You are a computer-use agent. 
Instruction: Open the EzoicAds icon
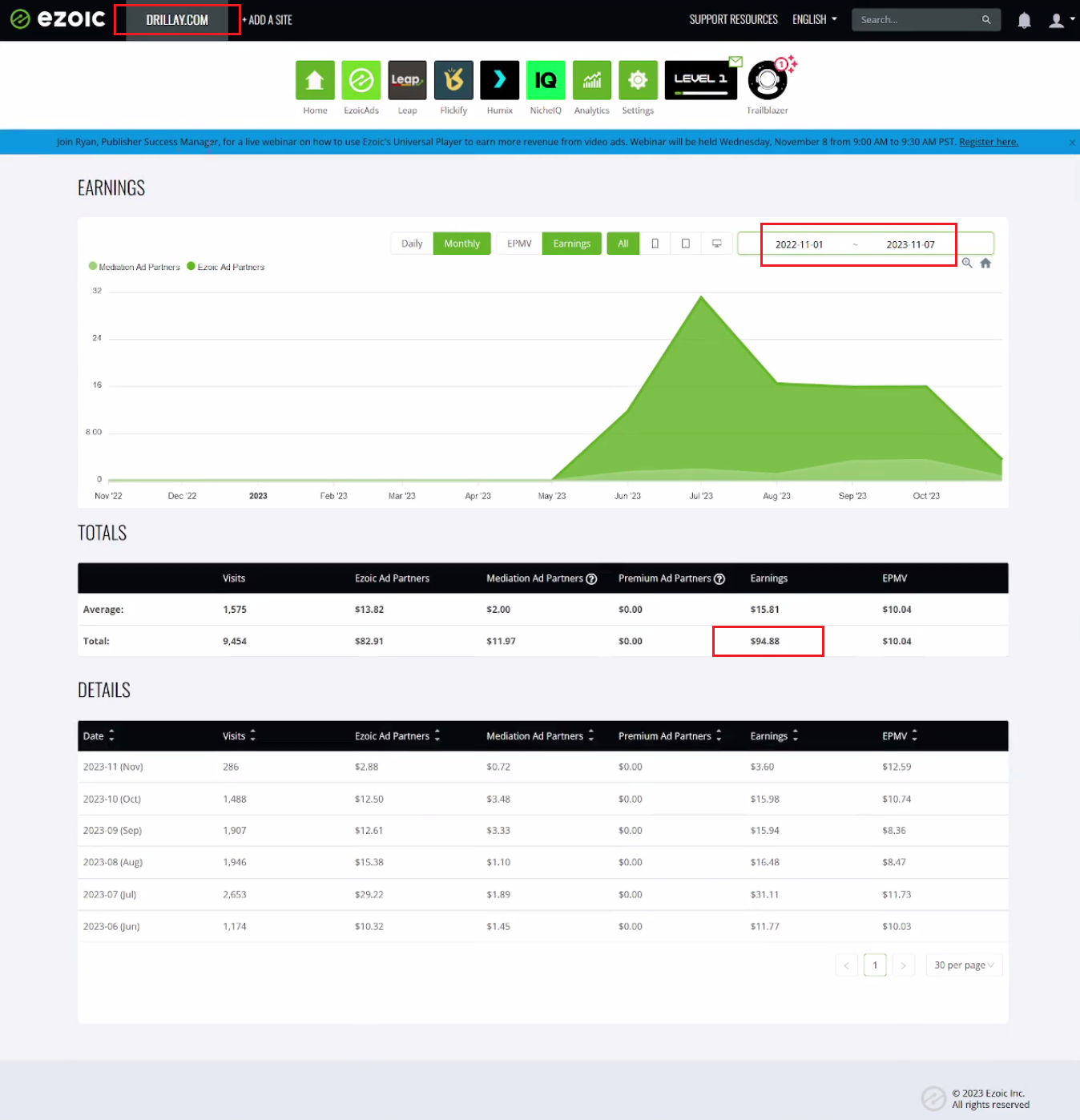(x=361, y=80)
